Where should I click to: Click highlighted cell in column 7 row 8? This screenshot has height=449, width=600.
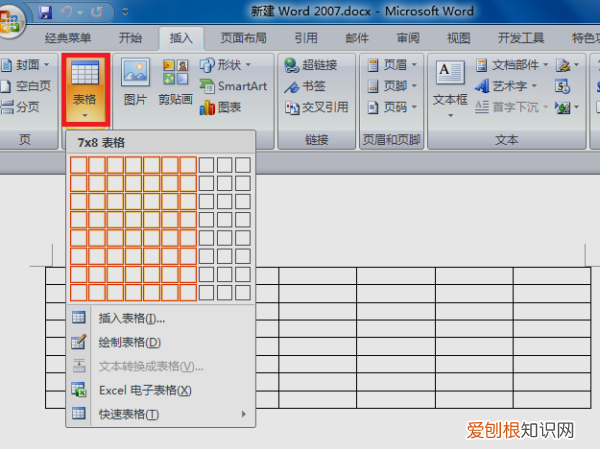(x=188, y=293)
